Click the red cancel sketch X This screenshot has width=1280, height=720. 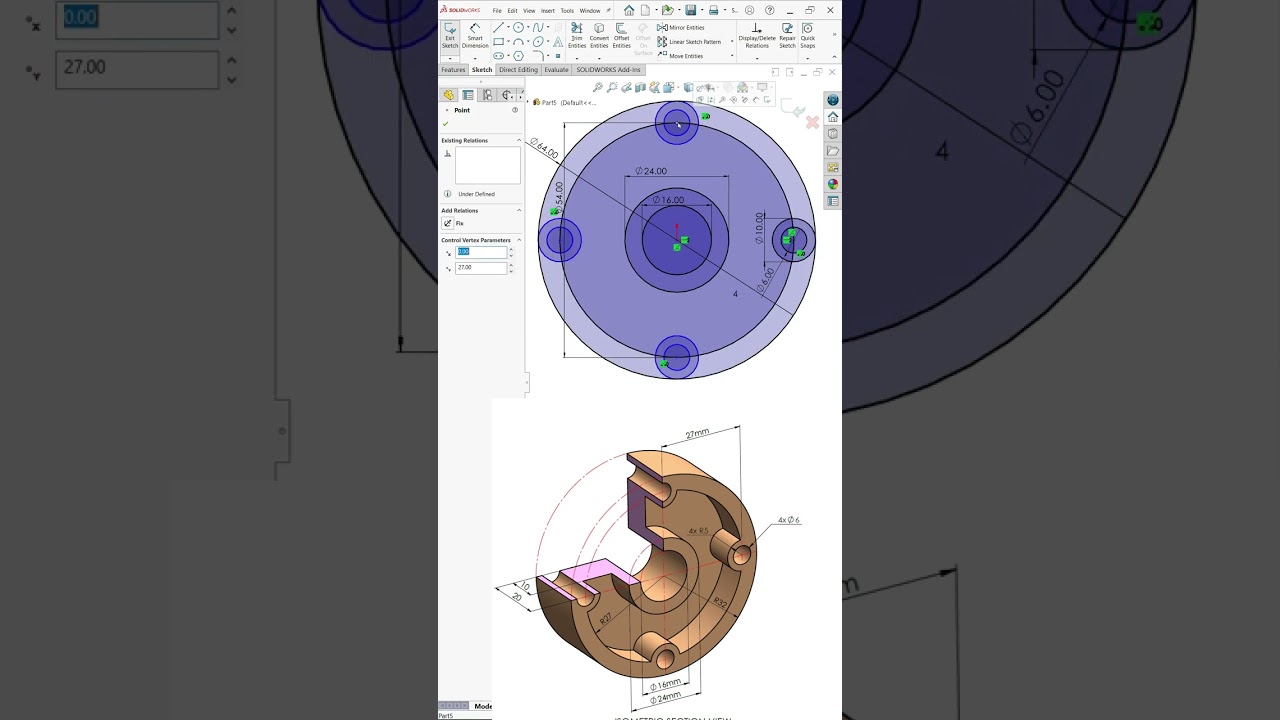(x=812, y=122)
